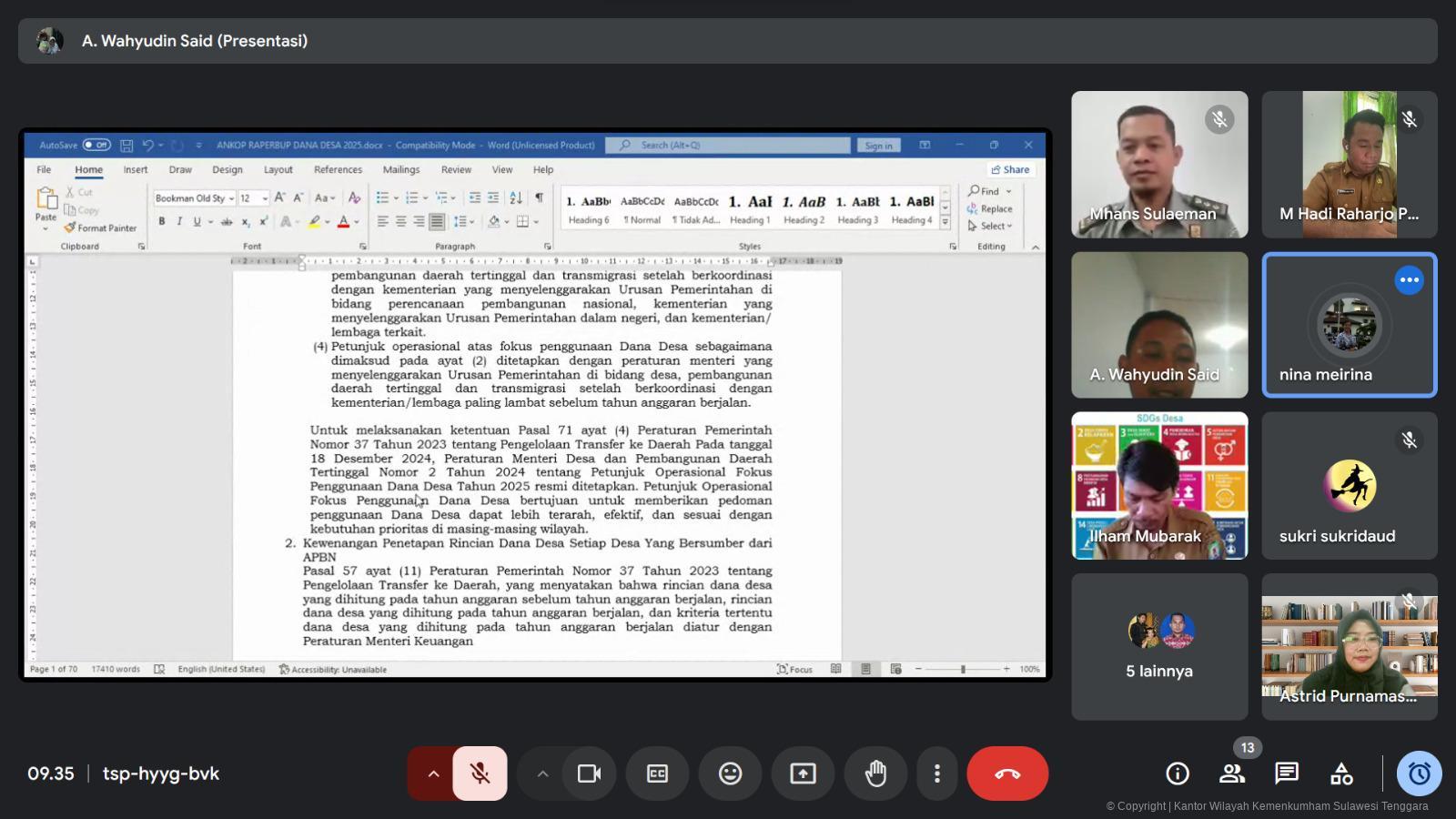Toggle Superscript formatting
1456x819 pixels.
click(263, 221)
